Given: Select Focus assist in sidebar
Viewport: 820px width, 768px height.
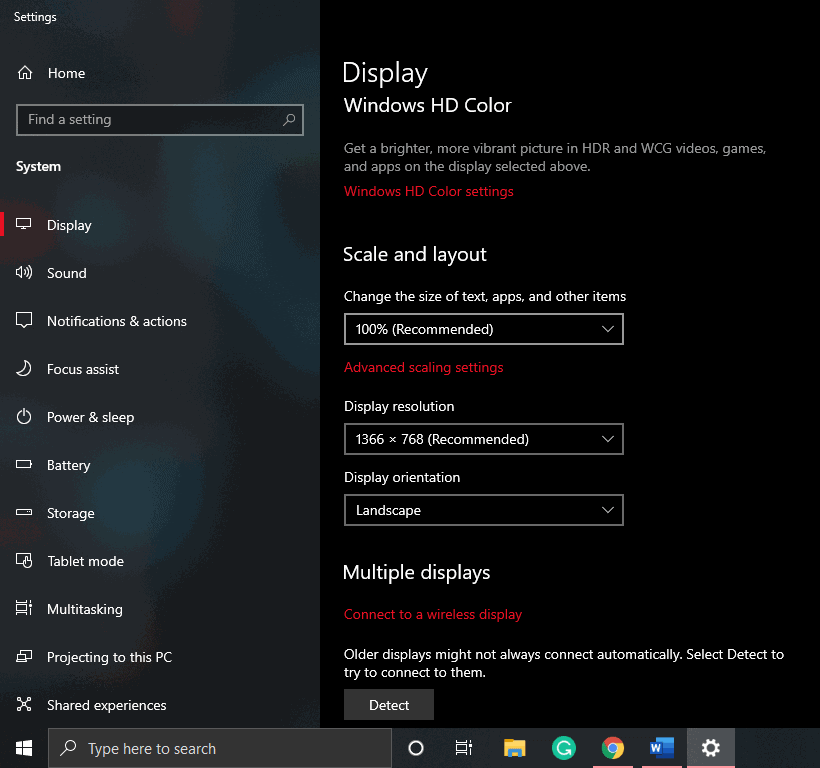Looking at the screenshot, I should tap(83, 369).
